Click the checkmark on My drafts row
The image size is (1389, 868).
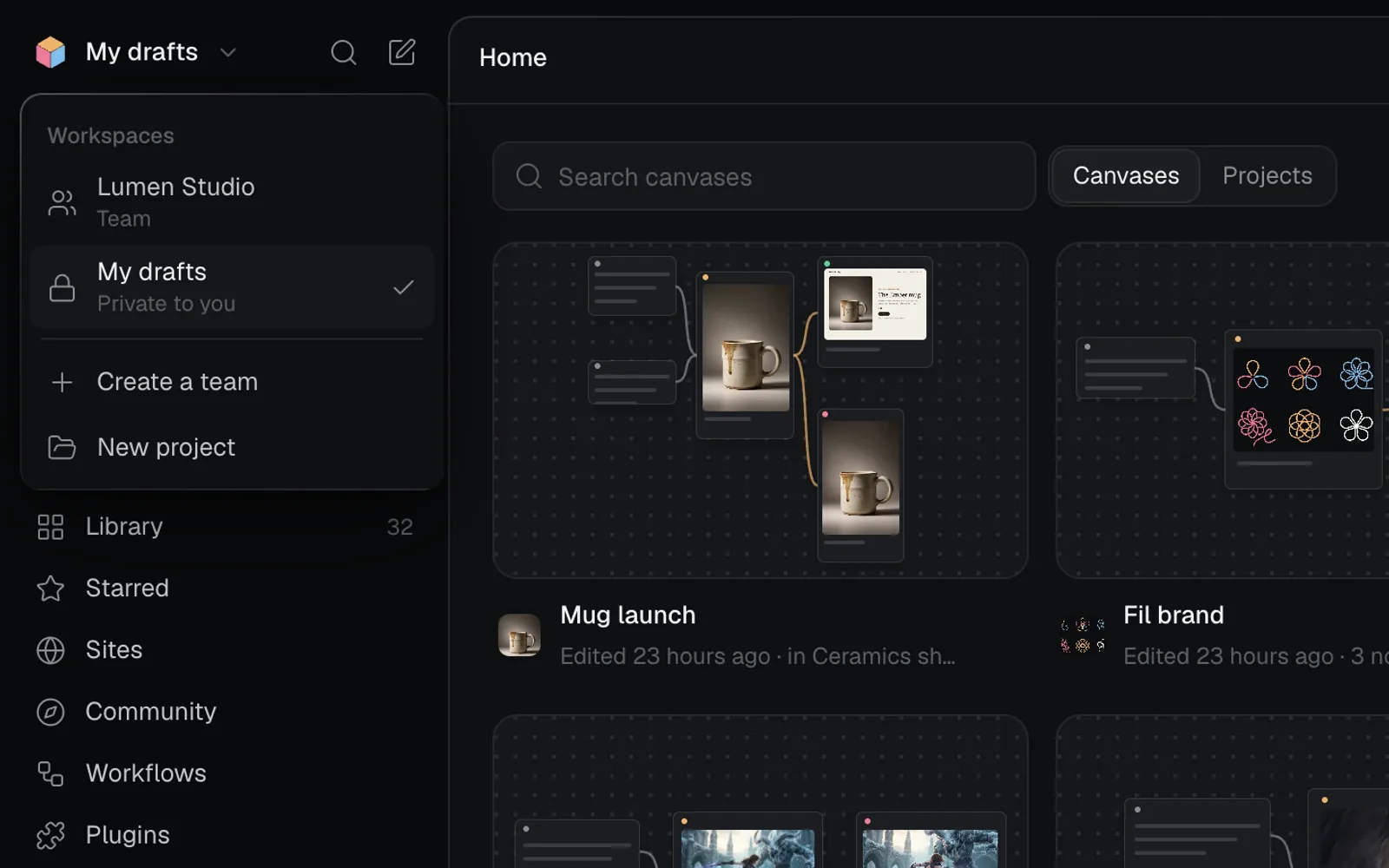point(404,287)
